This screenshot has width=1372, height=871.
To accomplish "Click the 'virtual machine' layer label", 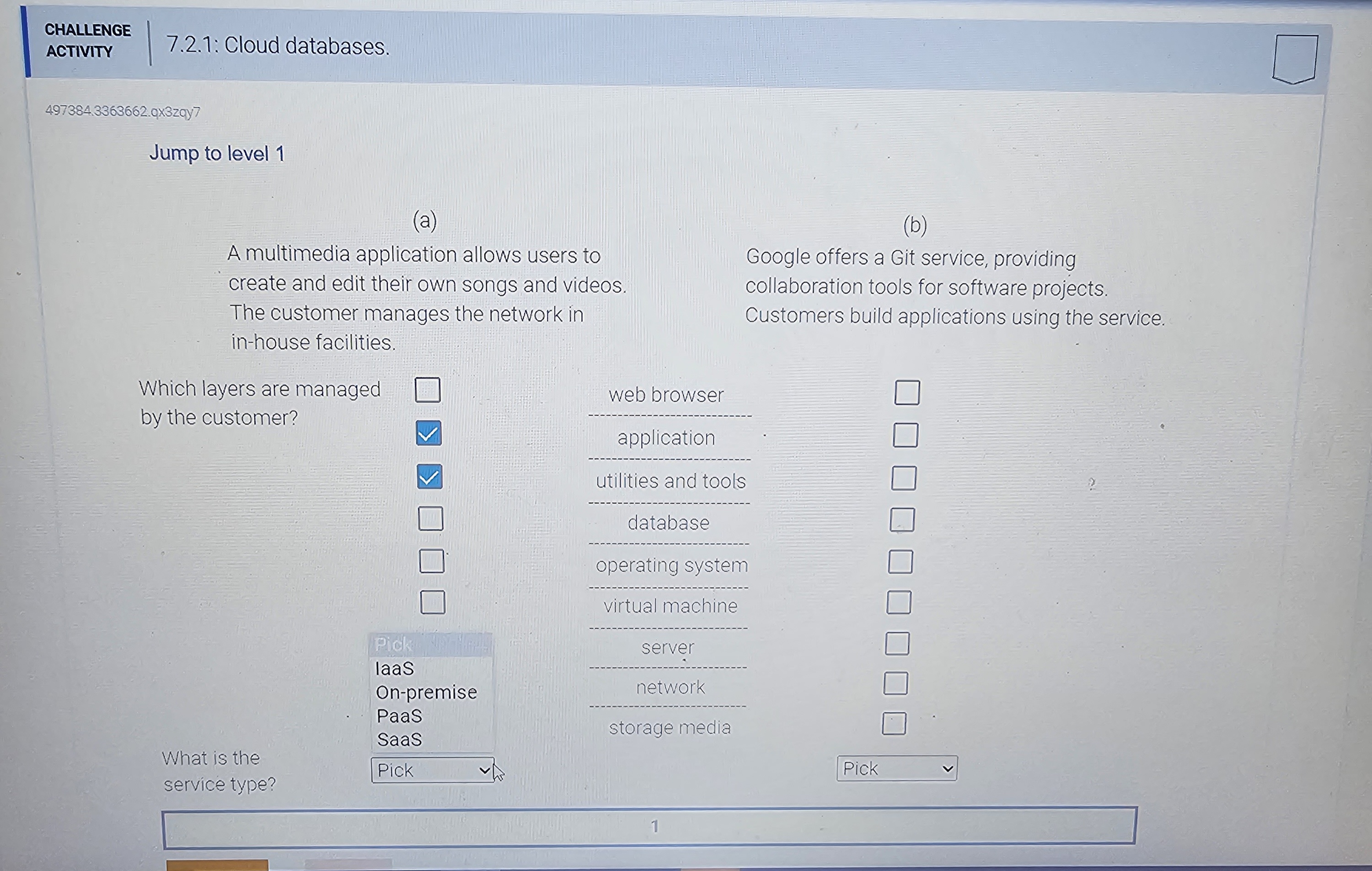I will (x=670, y=605).
